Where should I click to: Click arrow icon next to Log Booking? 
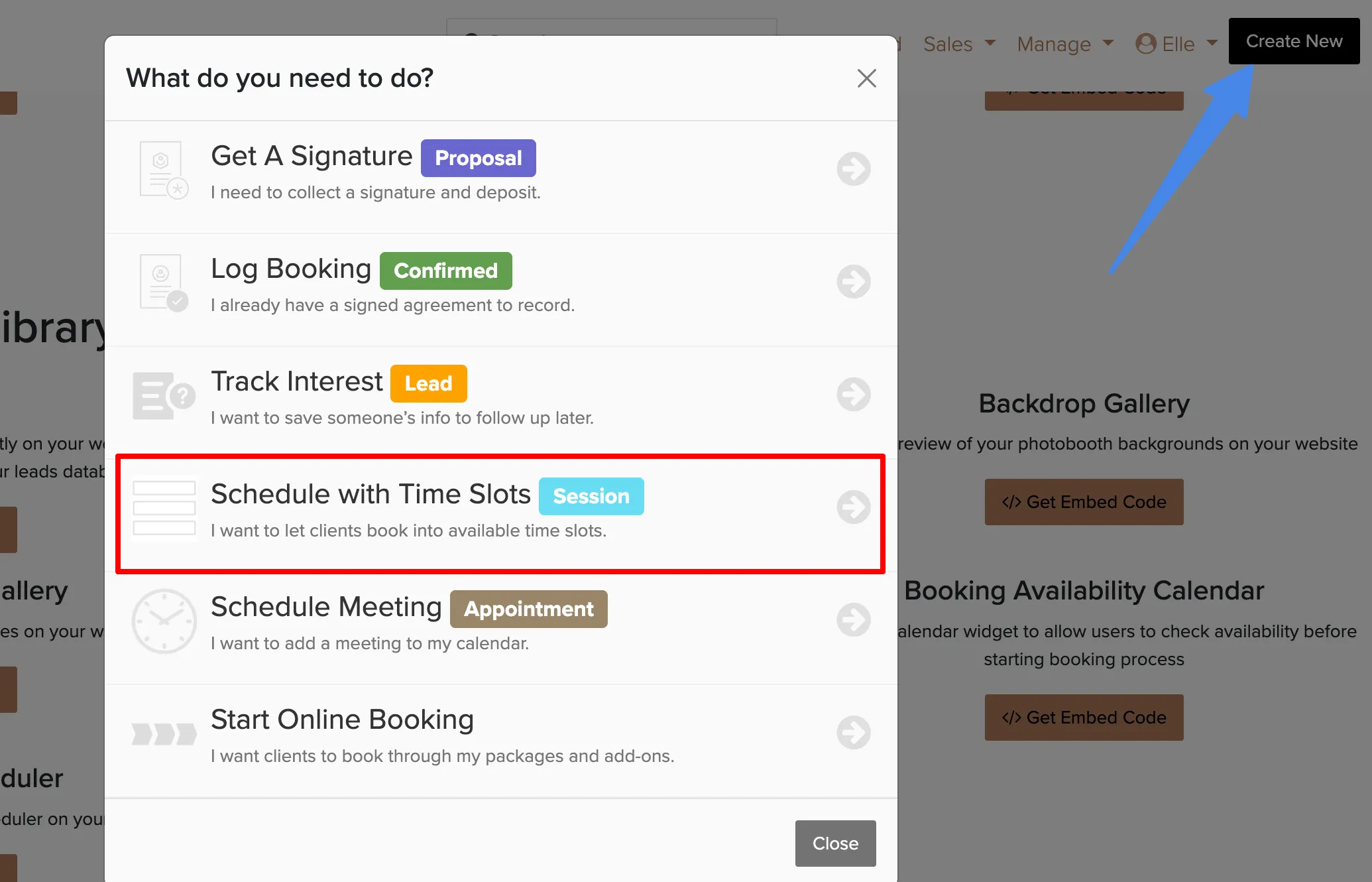tap(854, 282)
